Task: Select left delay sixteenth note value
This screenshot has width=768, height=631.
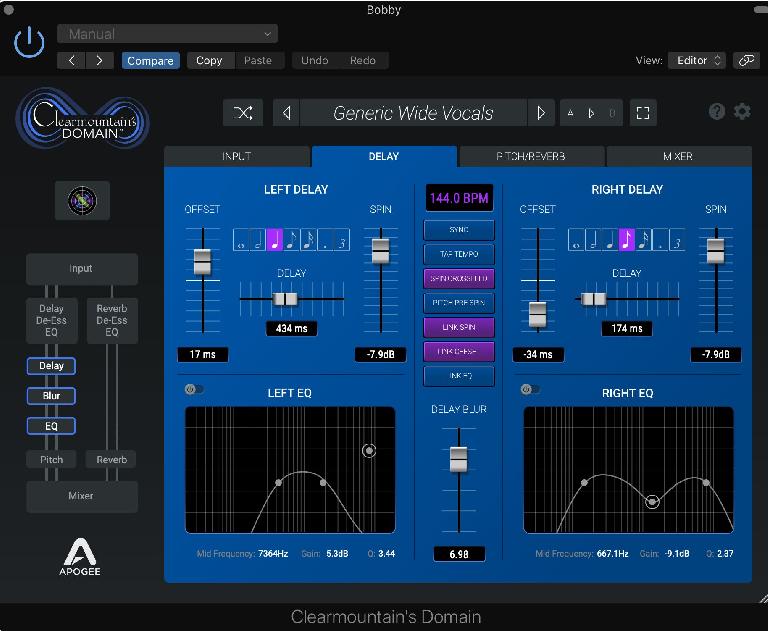Action: click(308, 240)
